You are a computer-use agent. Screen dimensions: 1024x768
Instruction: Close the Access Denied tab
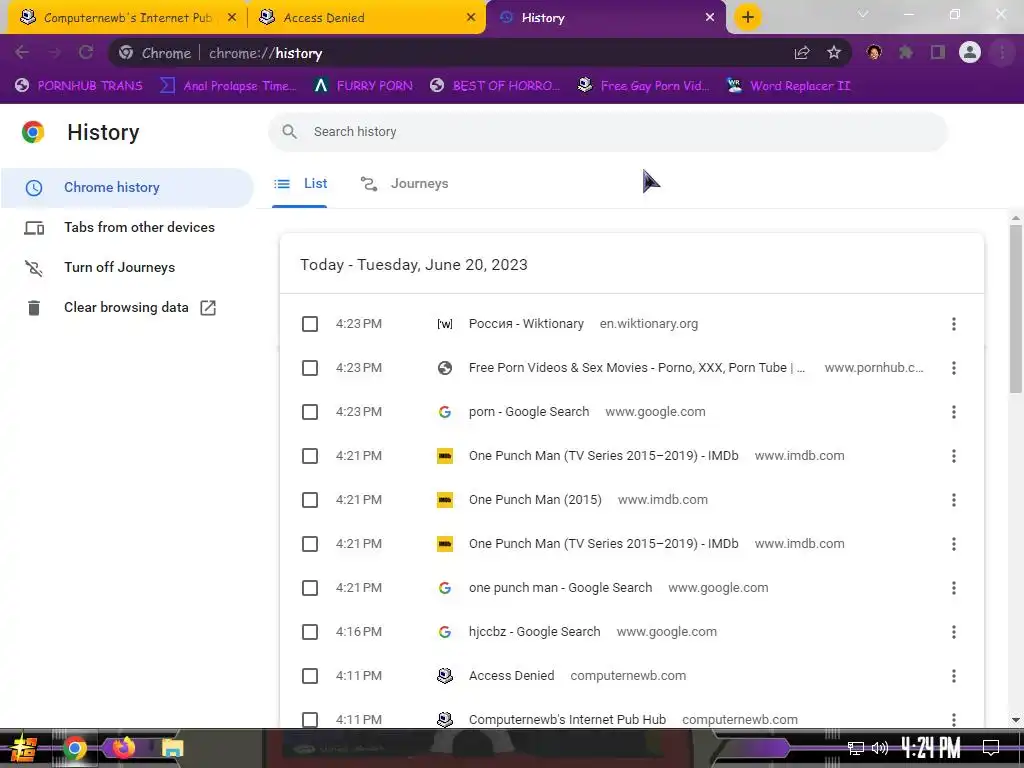coord(471,18)
